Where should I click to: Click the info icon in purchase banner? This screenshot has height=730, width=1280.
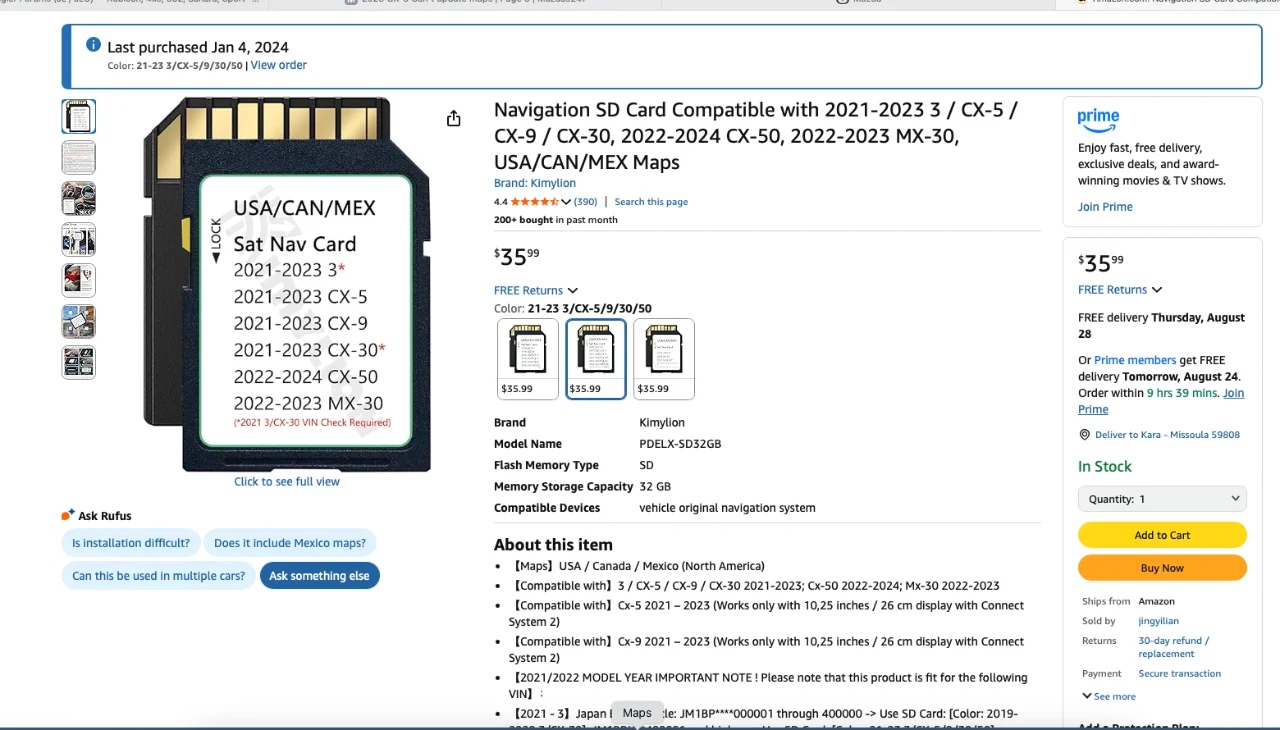coord(94,45)
